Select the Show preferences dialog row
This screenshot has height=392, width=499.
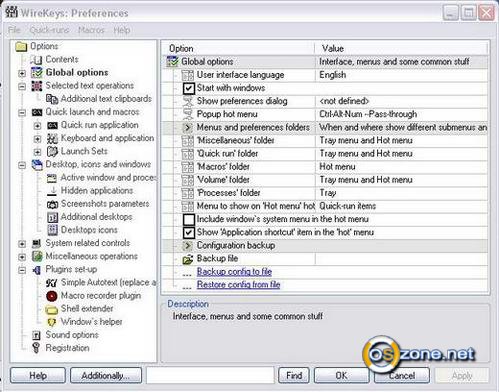pyautogui.click(x=325, y=101)
